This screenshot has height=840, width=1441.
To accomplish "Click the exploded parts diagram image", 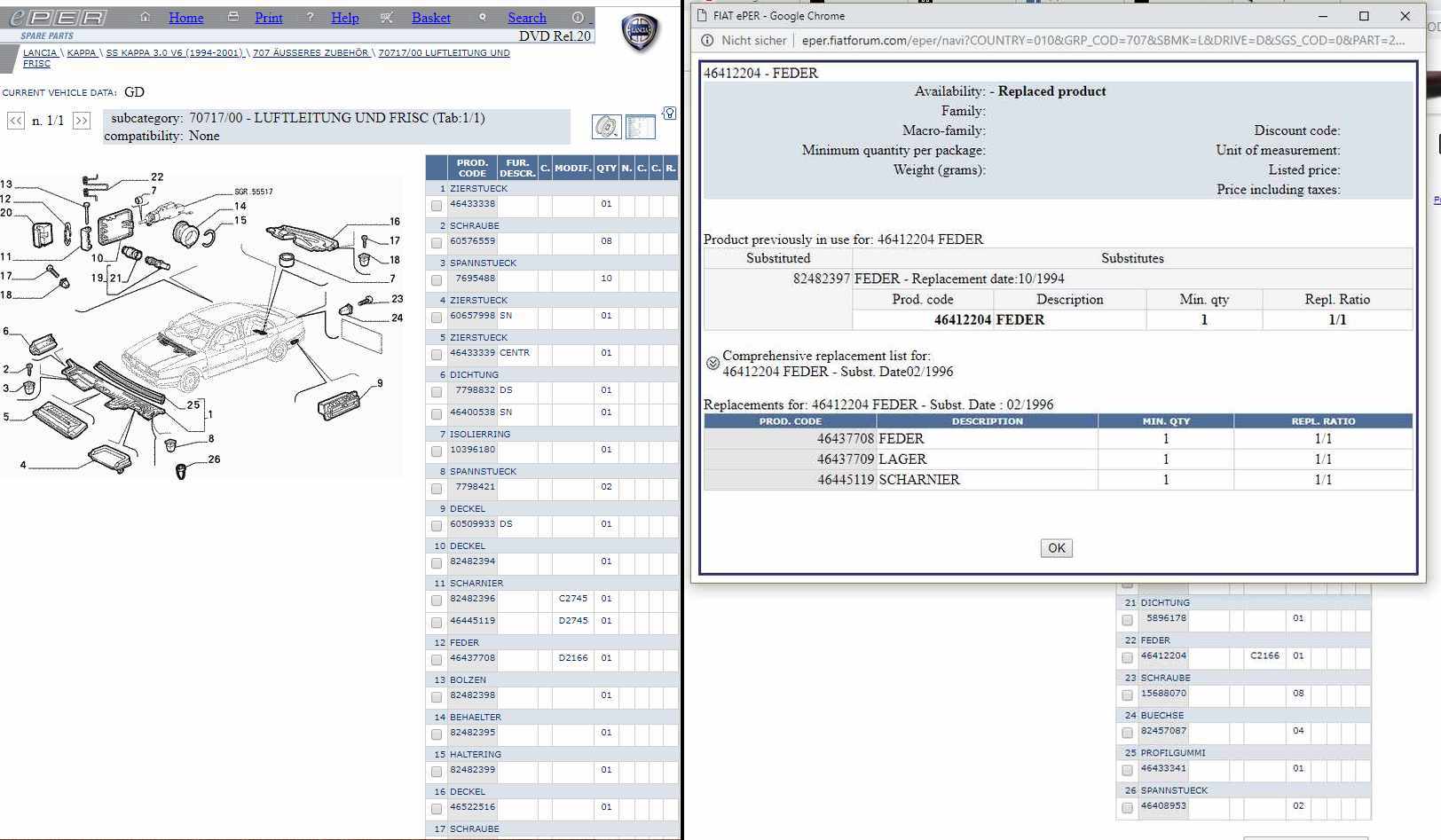I will 202,326.
